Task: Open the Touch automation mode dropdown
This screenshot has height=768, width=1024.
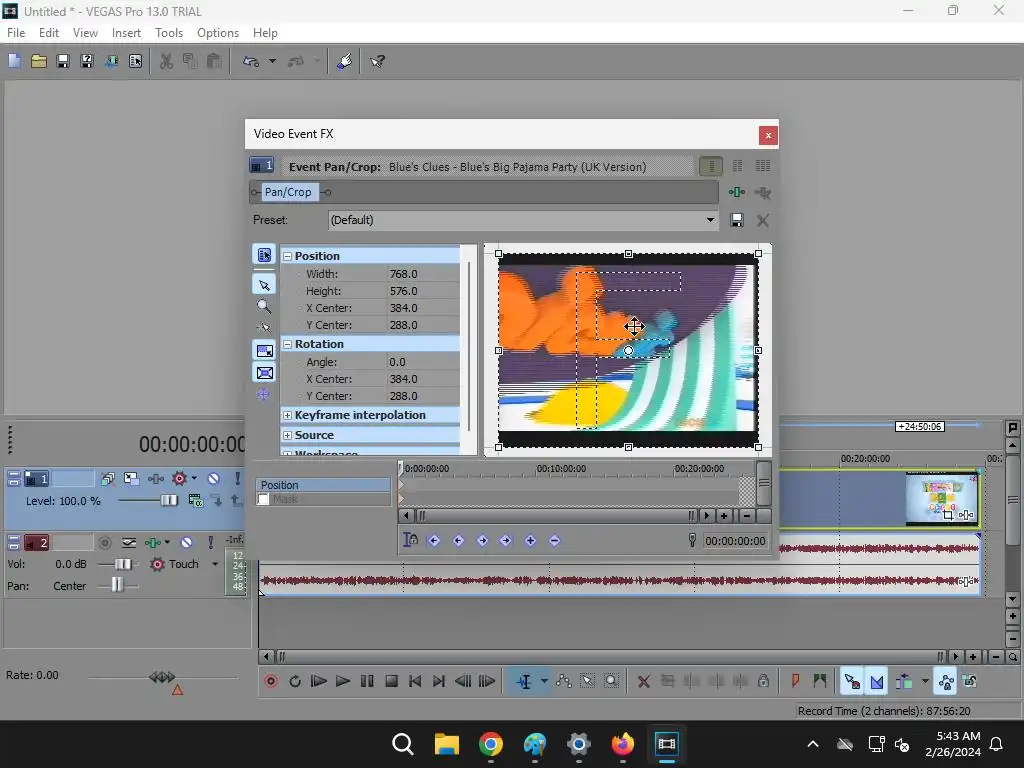Action: point(215,564)
